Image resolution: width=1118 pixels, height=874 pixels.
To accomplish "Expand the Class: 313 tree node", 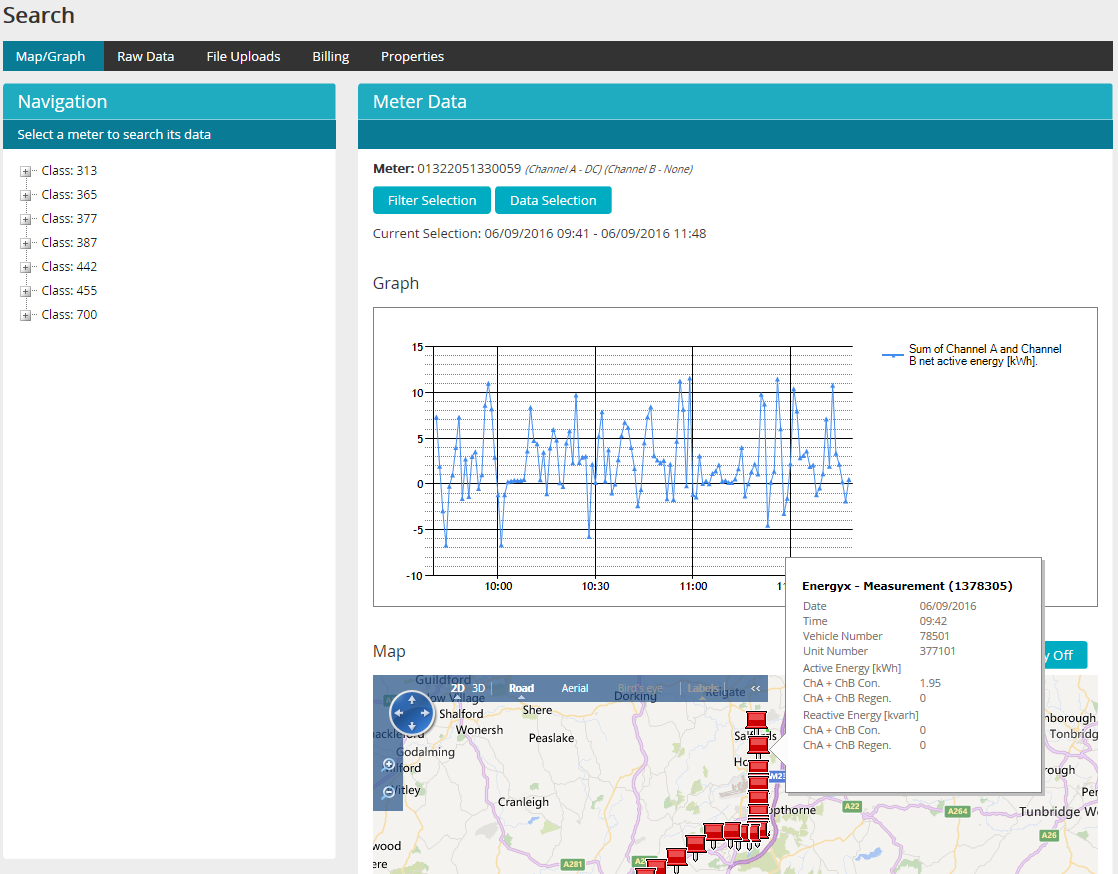I will tap(26, 171).
